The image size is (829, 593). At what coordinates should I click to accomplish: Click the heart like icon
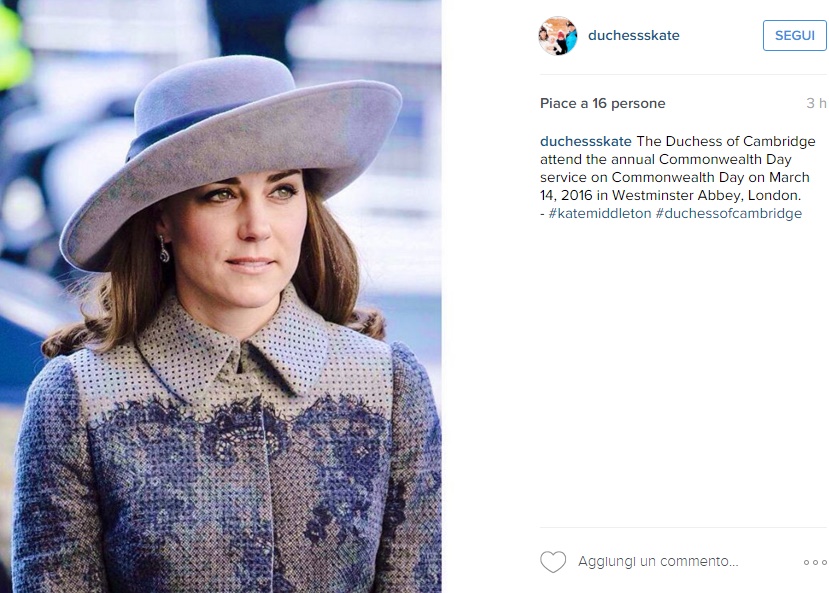click(553, 562)
